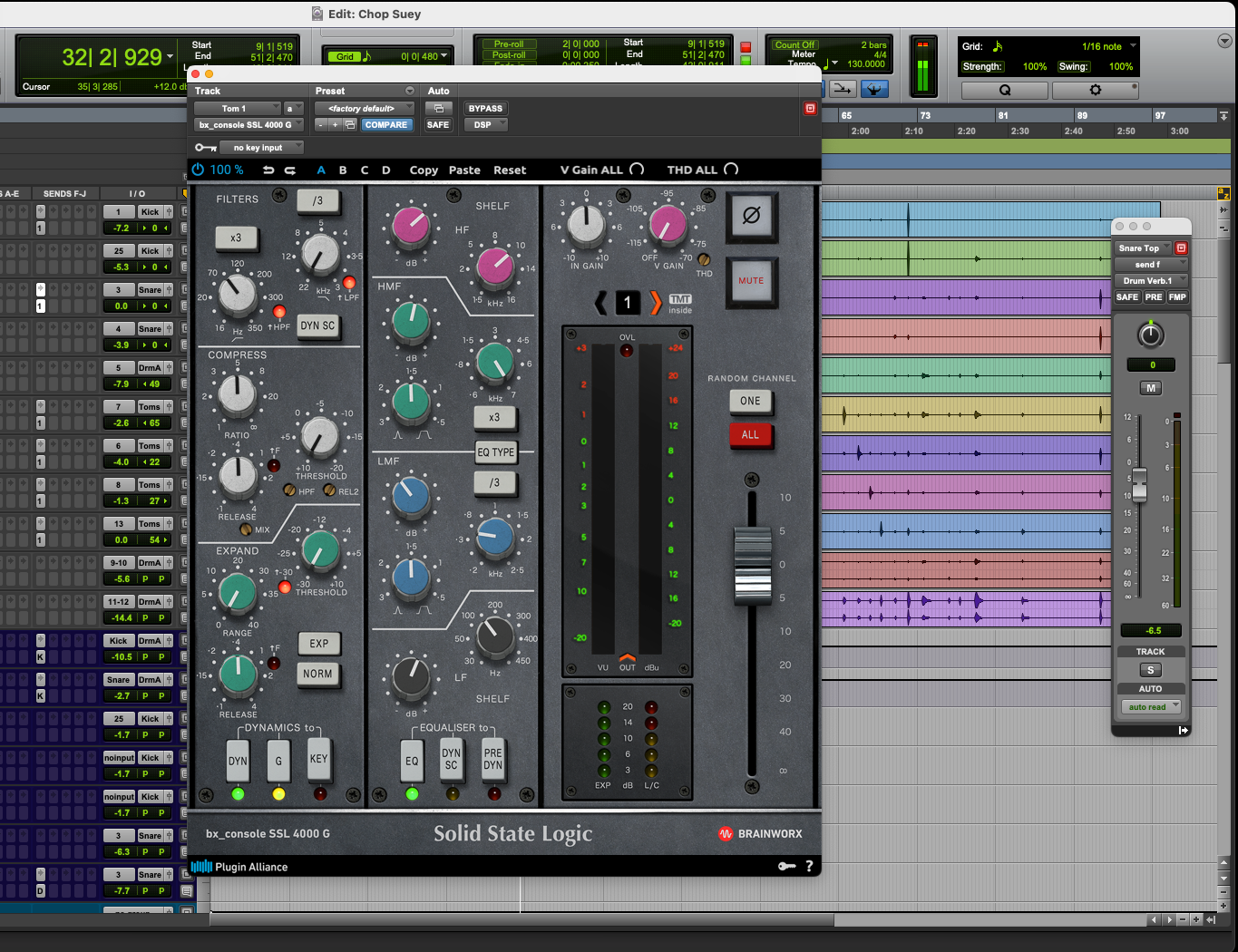Select next channel with orange right arrow
Viewport: 1238px width, 952px height.
click(655, 303)
